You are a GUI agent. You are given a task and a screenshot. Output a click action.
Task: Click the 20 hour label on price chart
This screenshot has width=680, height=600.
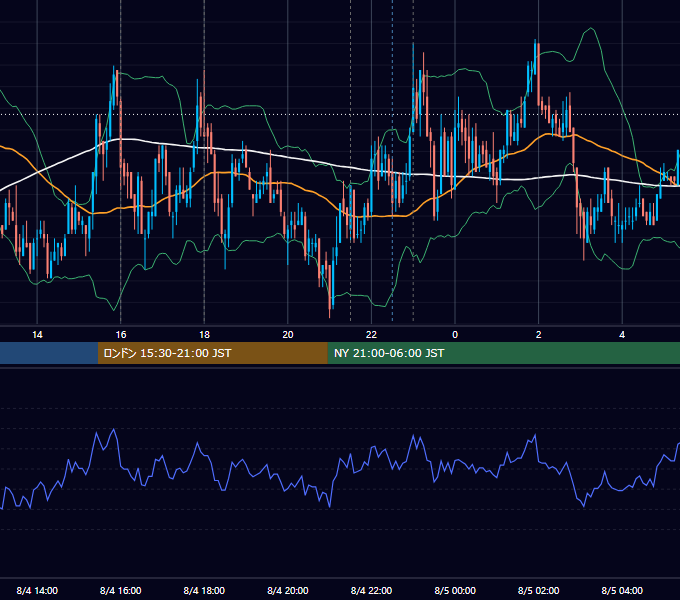coord(288,335)
